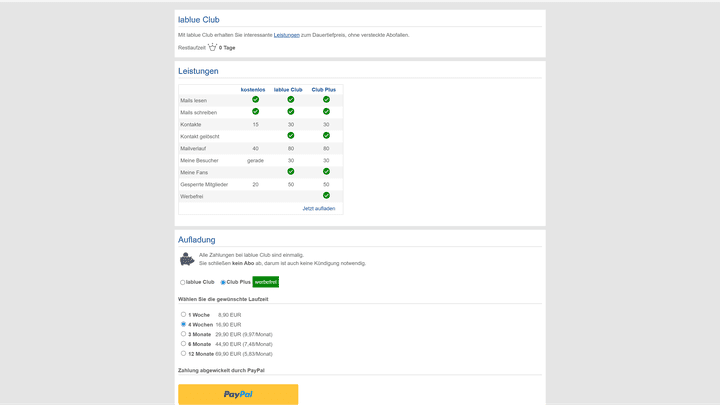Click the checkmark for Mails lesen in kostenlos column
The image size is (720, 405).
[x=255, y=100]
